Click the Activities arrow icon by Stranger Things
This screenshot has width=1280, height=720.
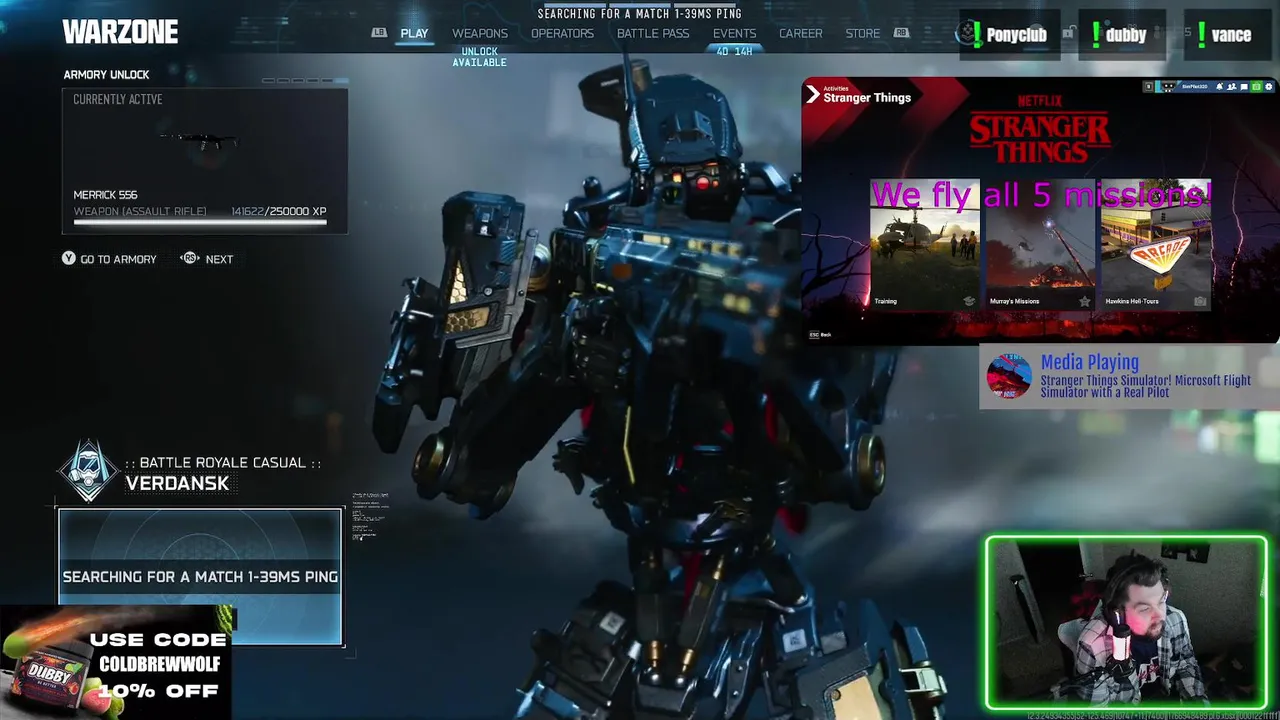pos(812,95)
